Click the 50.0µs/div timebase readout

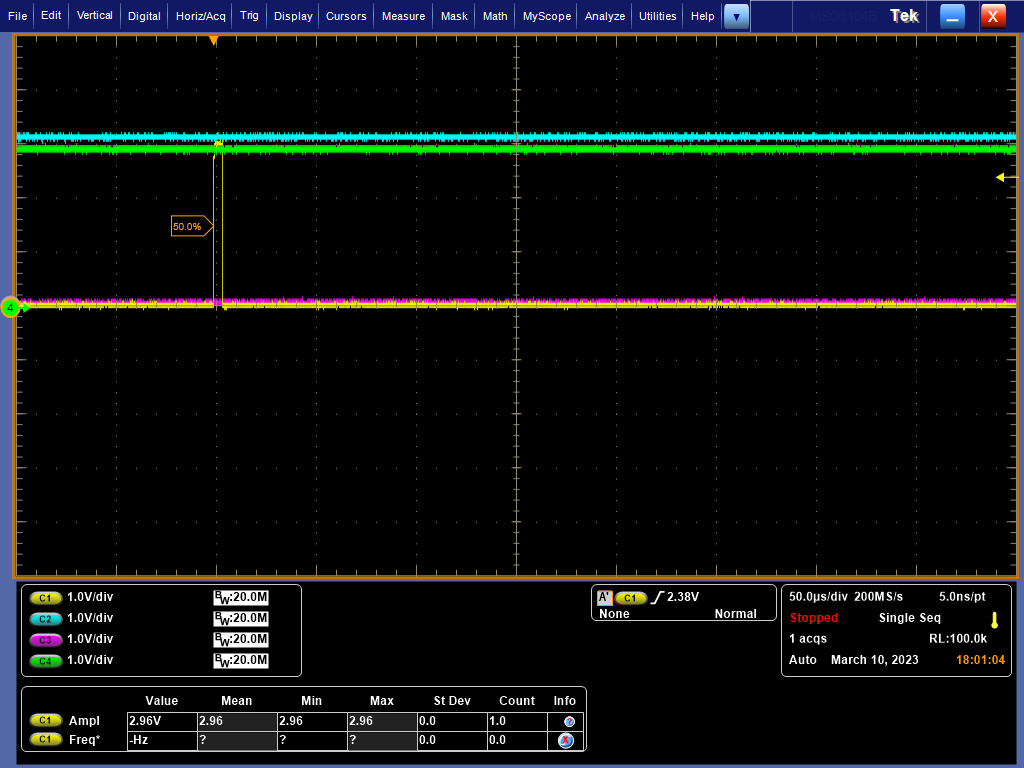pyautogui.click(x=816, y=596)
